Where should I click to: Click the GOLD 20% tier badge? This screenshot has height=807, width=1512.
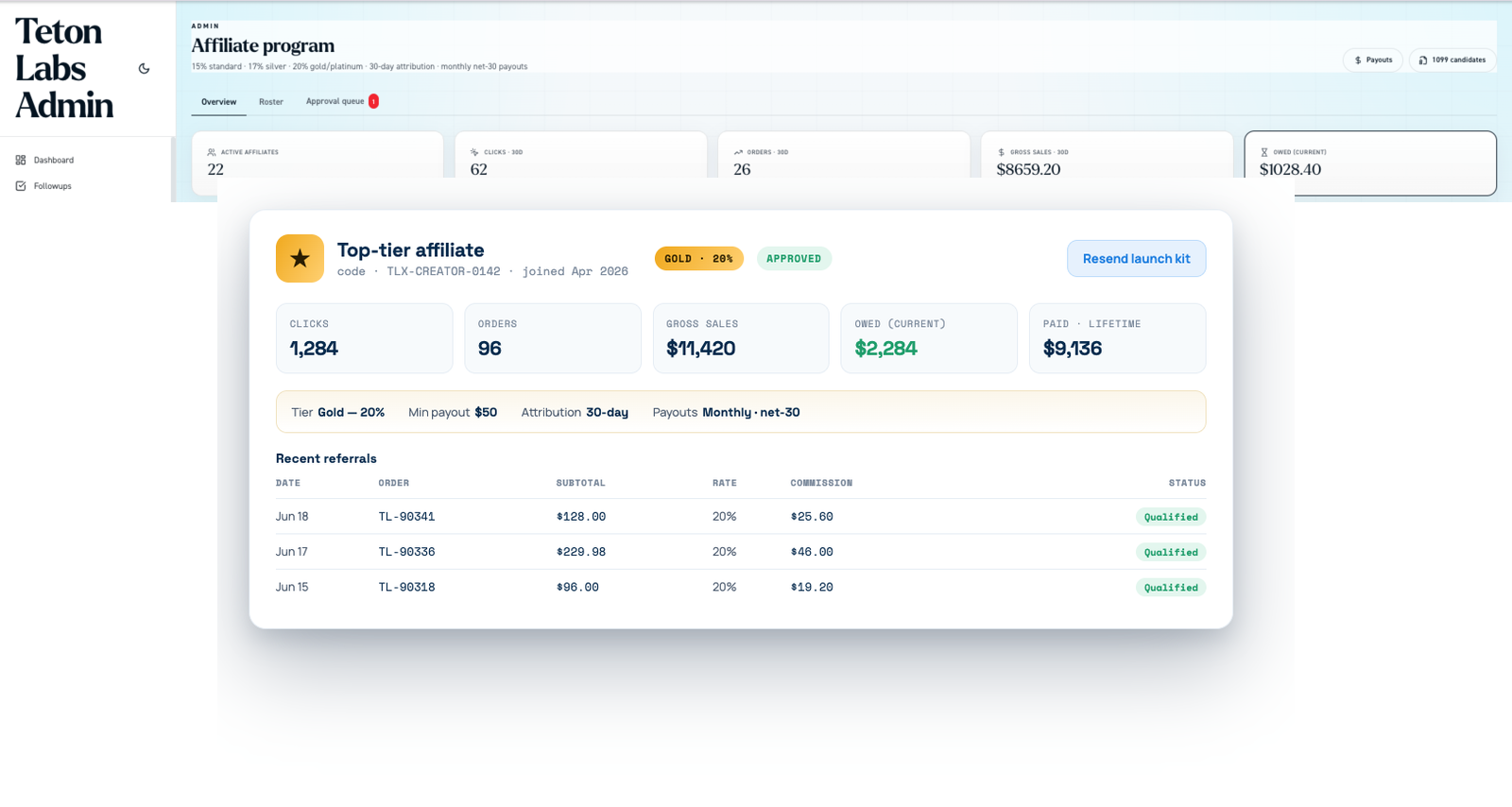[699, 259]
